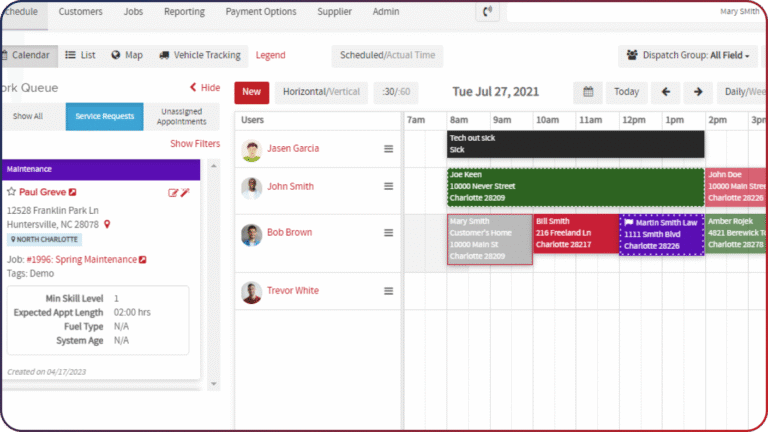Click the star icon beside Paul Greve
The image size is (768, 432).
point(11,192)
